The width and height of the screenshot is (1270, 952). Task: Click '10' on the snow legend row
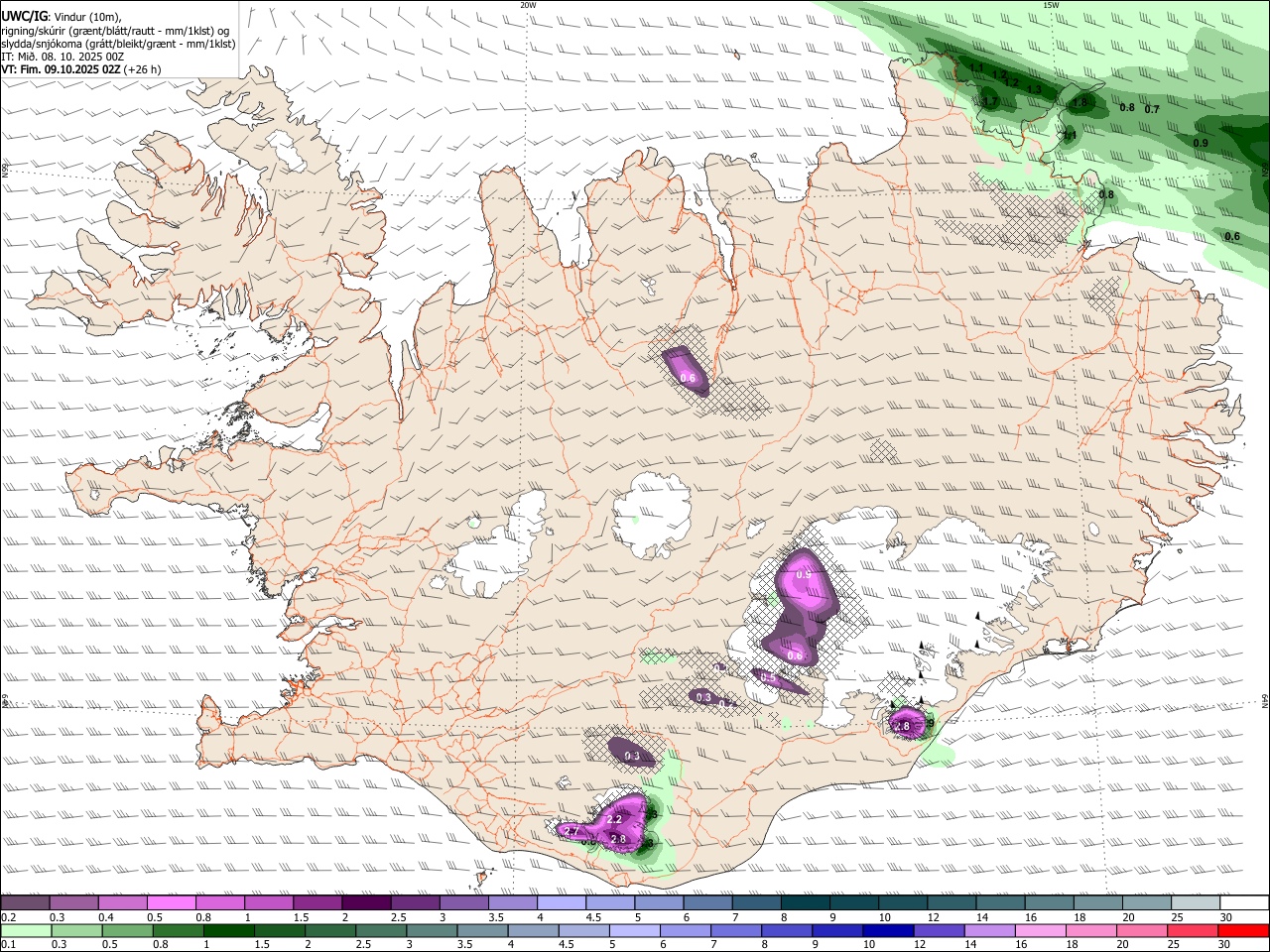click(884, 917)
